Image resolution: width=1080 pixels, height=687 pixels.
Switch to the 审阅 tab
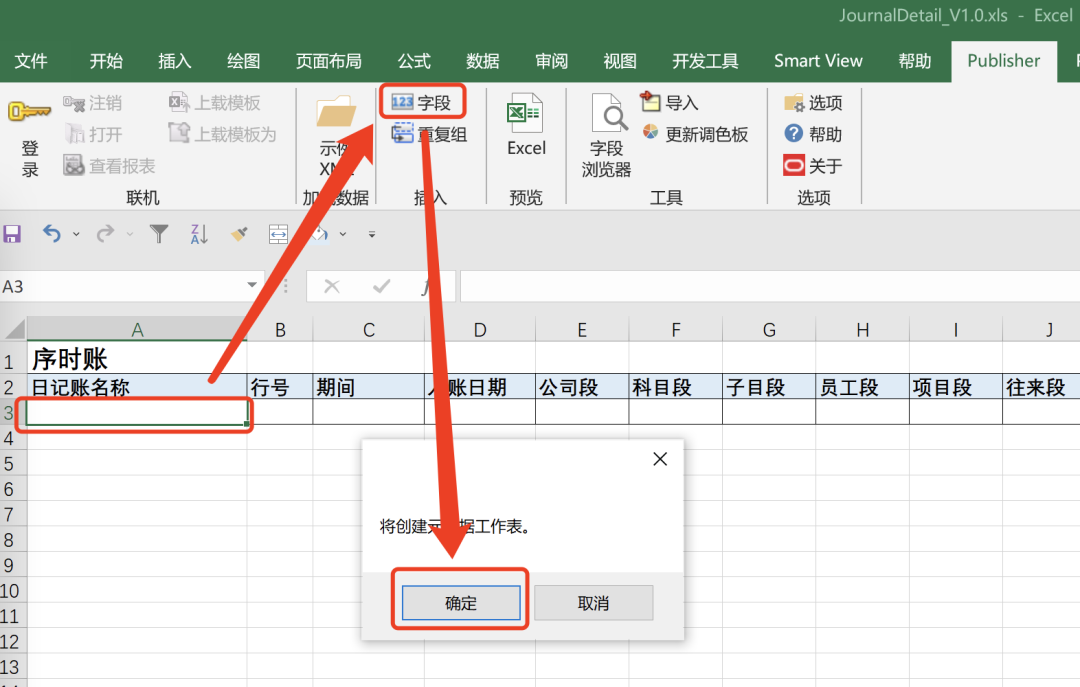point(552,61)
